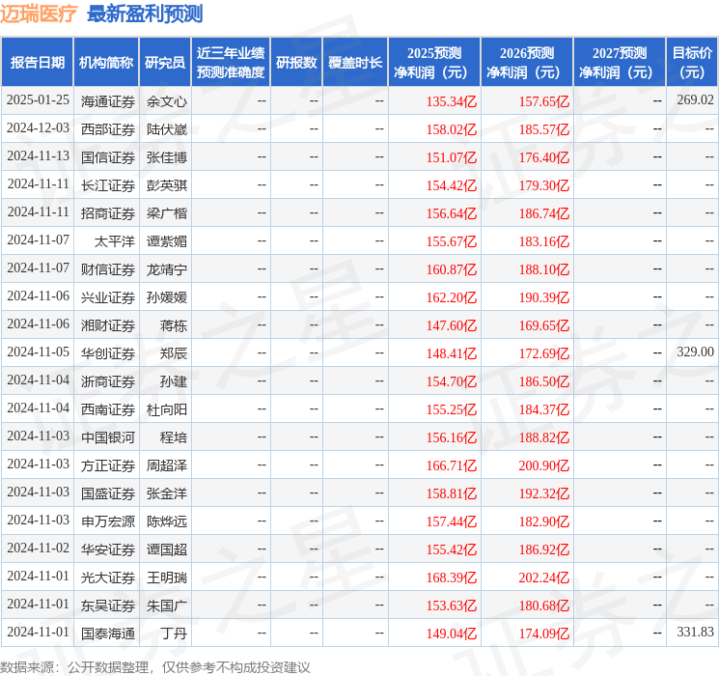Click the 迈瑞医疗 title text
Image resolution: width=719 pixels, height=676 pixels.
pos(39,14)
